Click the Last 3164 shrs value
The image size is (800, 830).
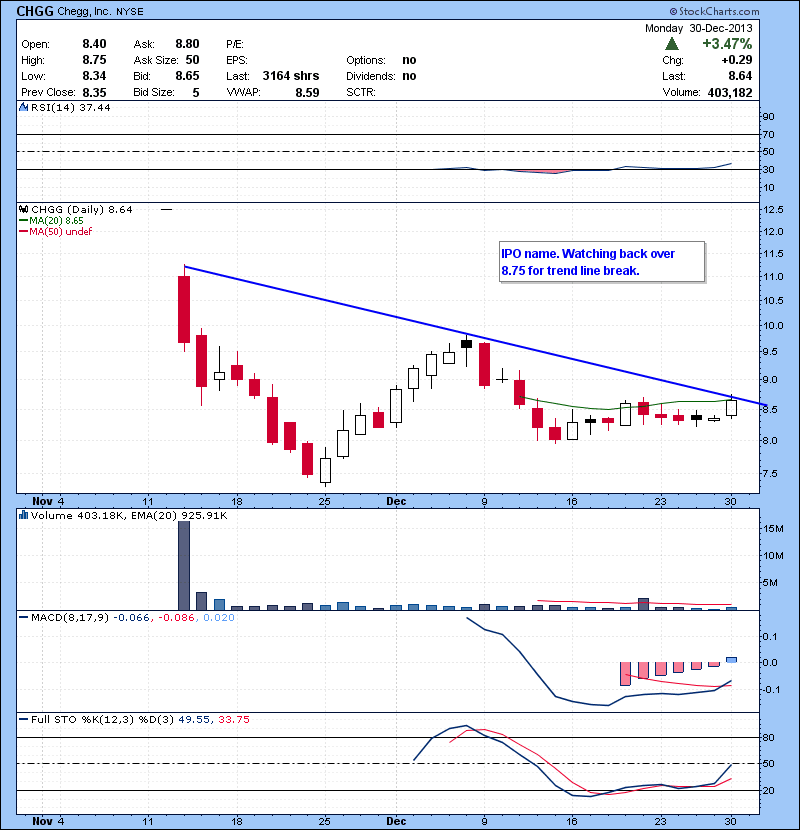291,76
